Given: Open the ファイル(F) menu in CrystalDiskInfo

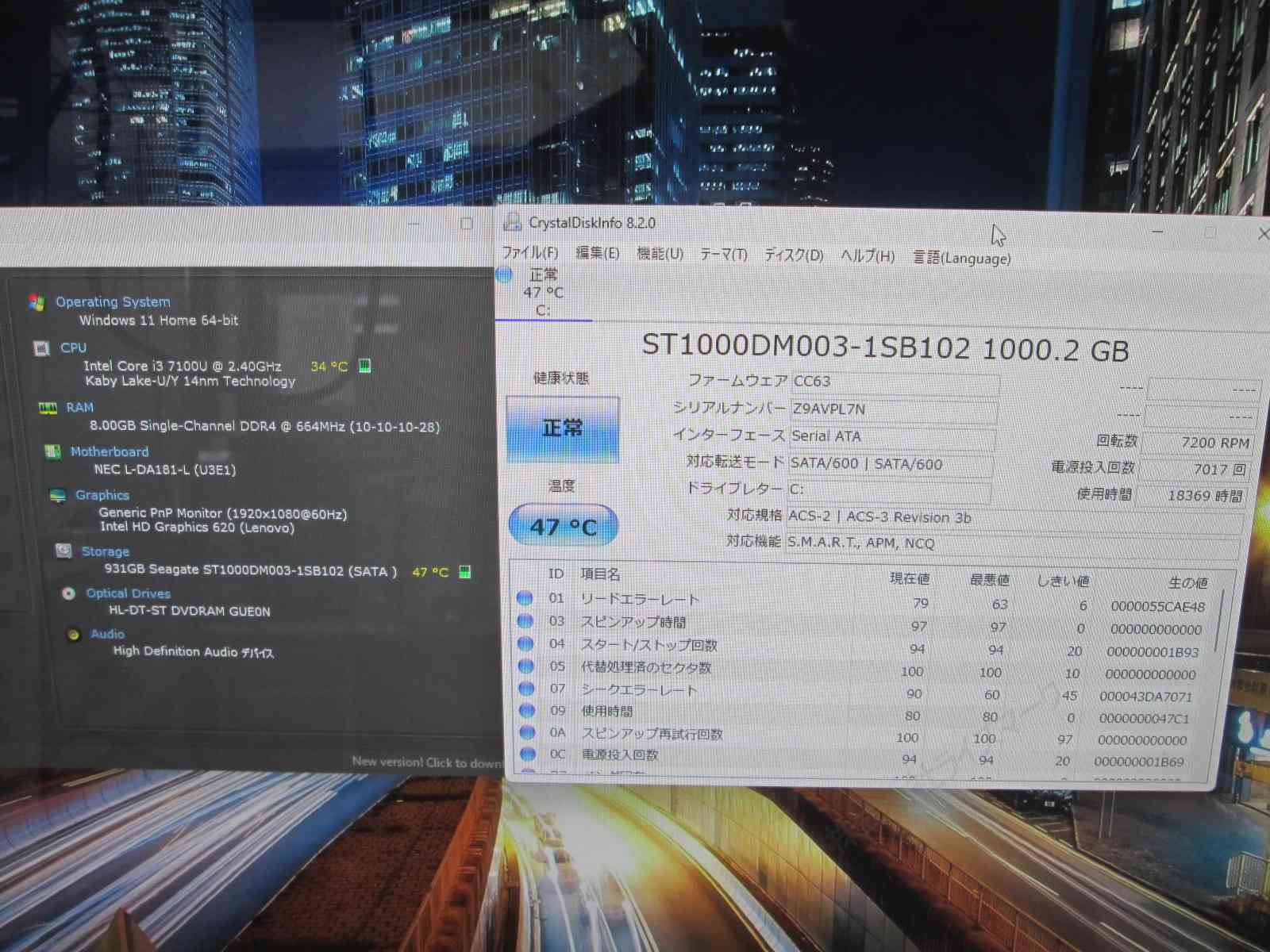Looking at the screenshot, I should pyautogui.click(x=530, y=252).
